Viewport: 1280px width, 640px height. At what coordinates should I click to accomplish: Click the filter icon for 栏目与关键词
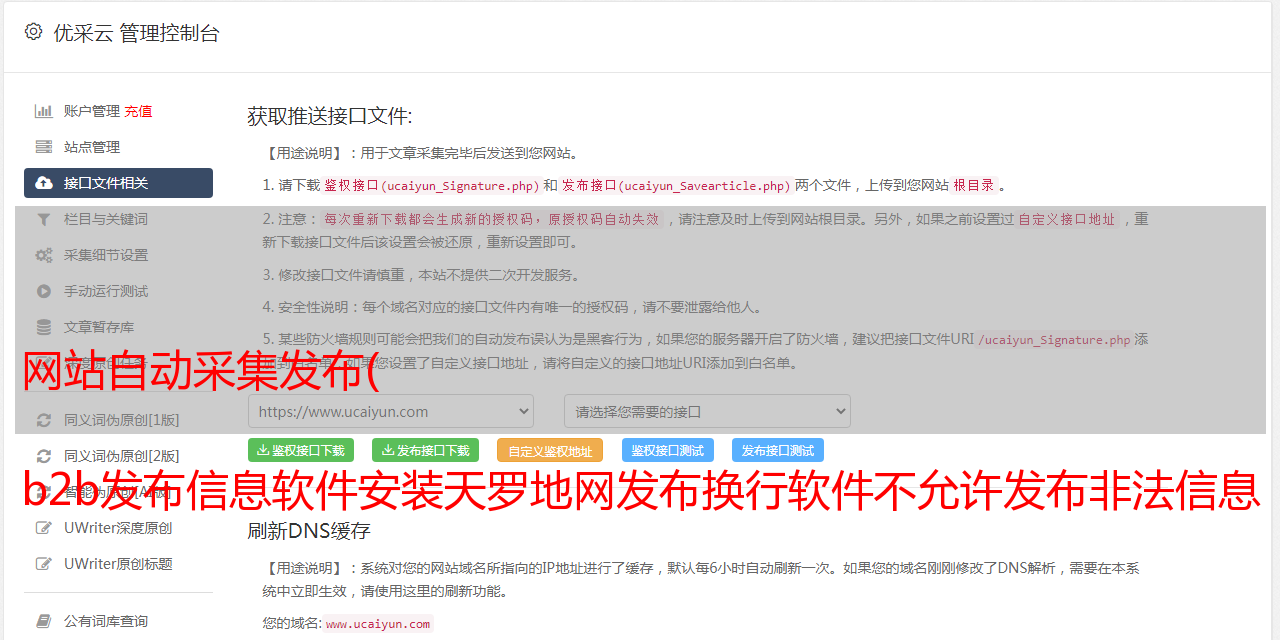(x=44, y=219)
